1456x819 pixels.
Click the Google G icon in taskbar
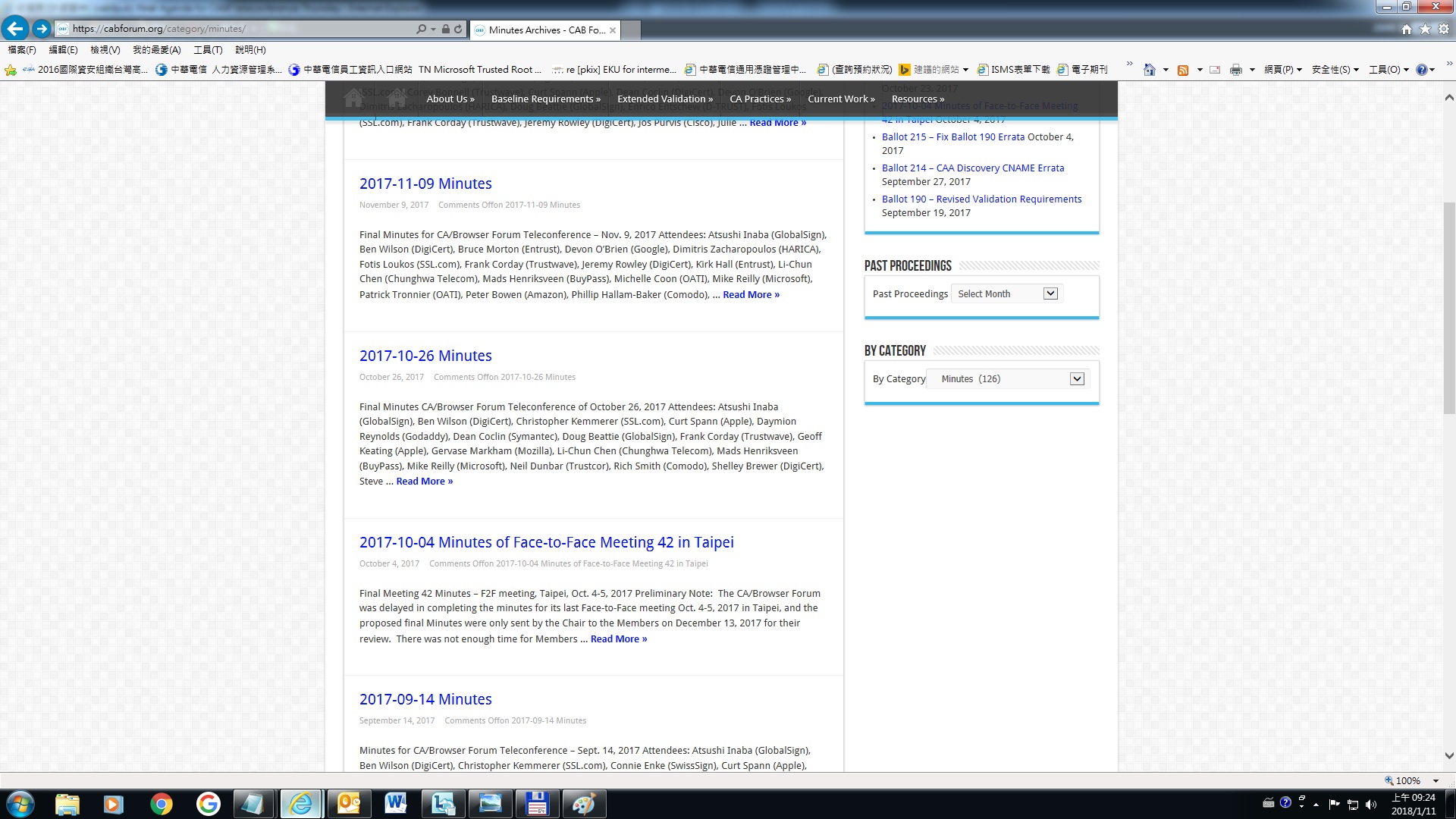208,804
